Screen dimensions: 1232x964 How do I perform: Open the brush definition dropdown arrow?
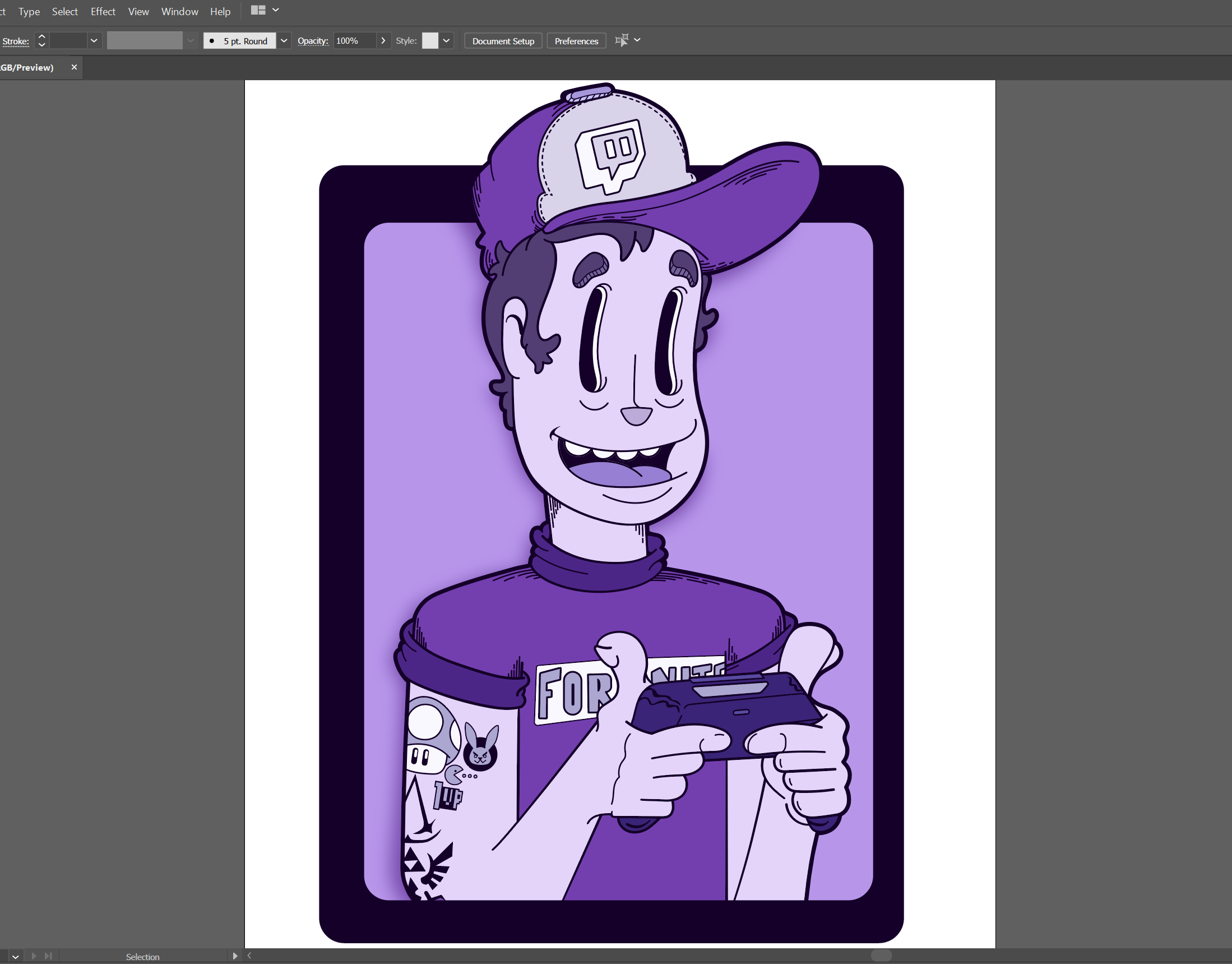click(x=284, y=40)
